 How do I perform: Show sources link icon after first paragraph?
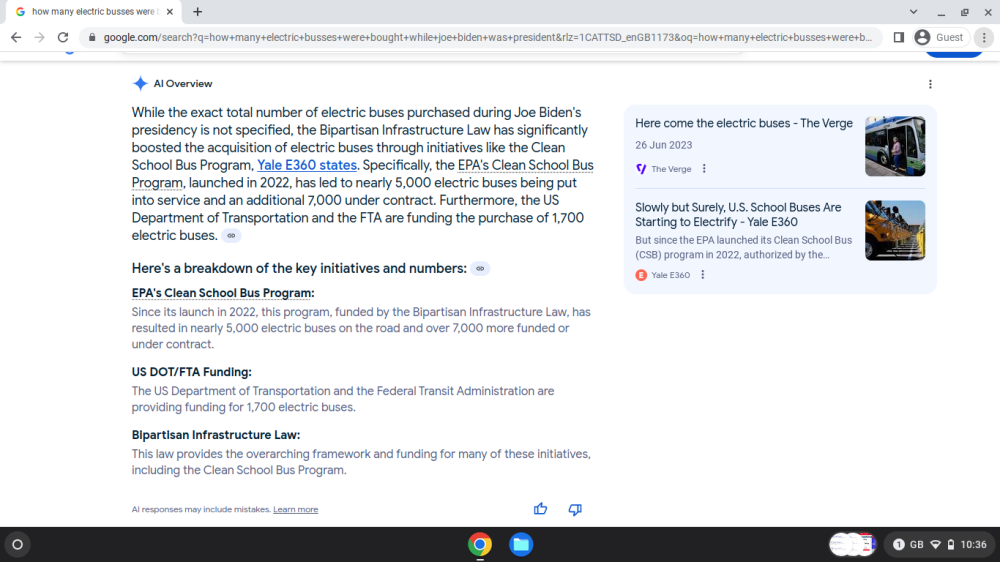pos(232,235)
